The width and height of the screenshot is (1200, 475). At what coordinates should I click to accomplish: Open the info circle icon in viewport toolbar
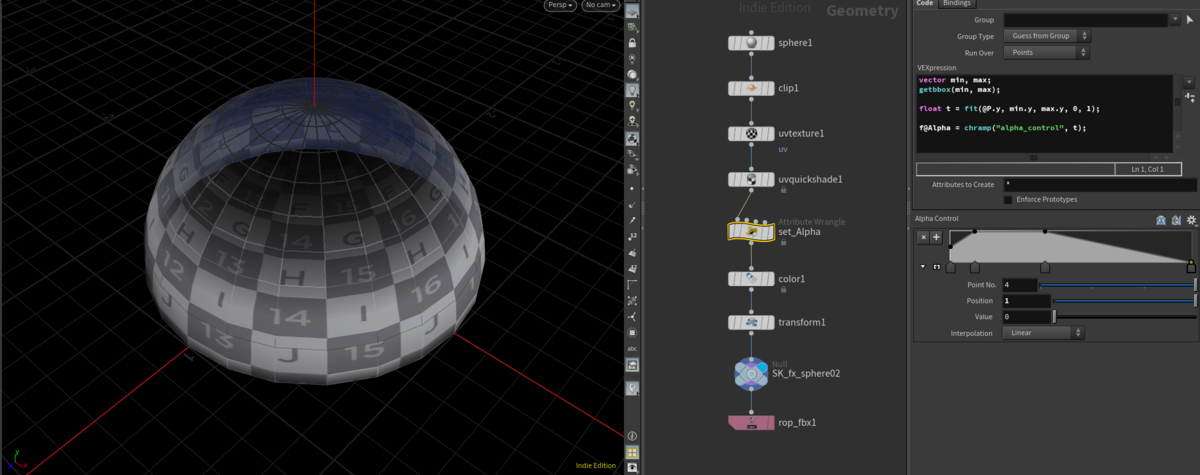coord(633,437)
